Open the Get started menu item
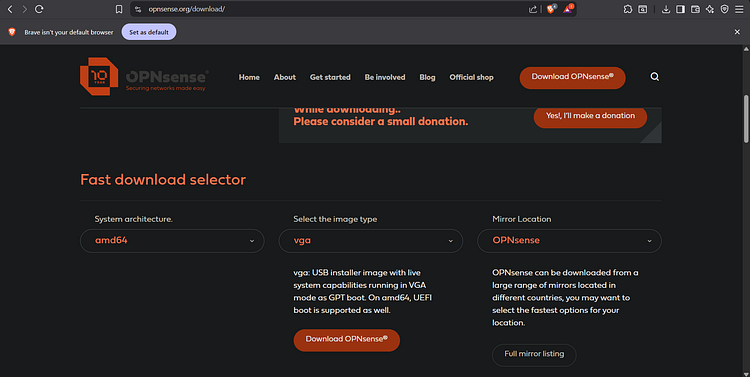The image size is (750, 377). point(330,77)
